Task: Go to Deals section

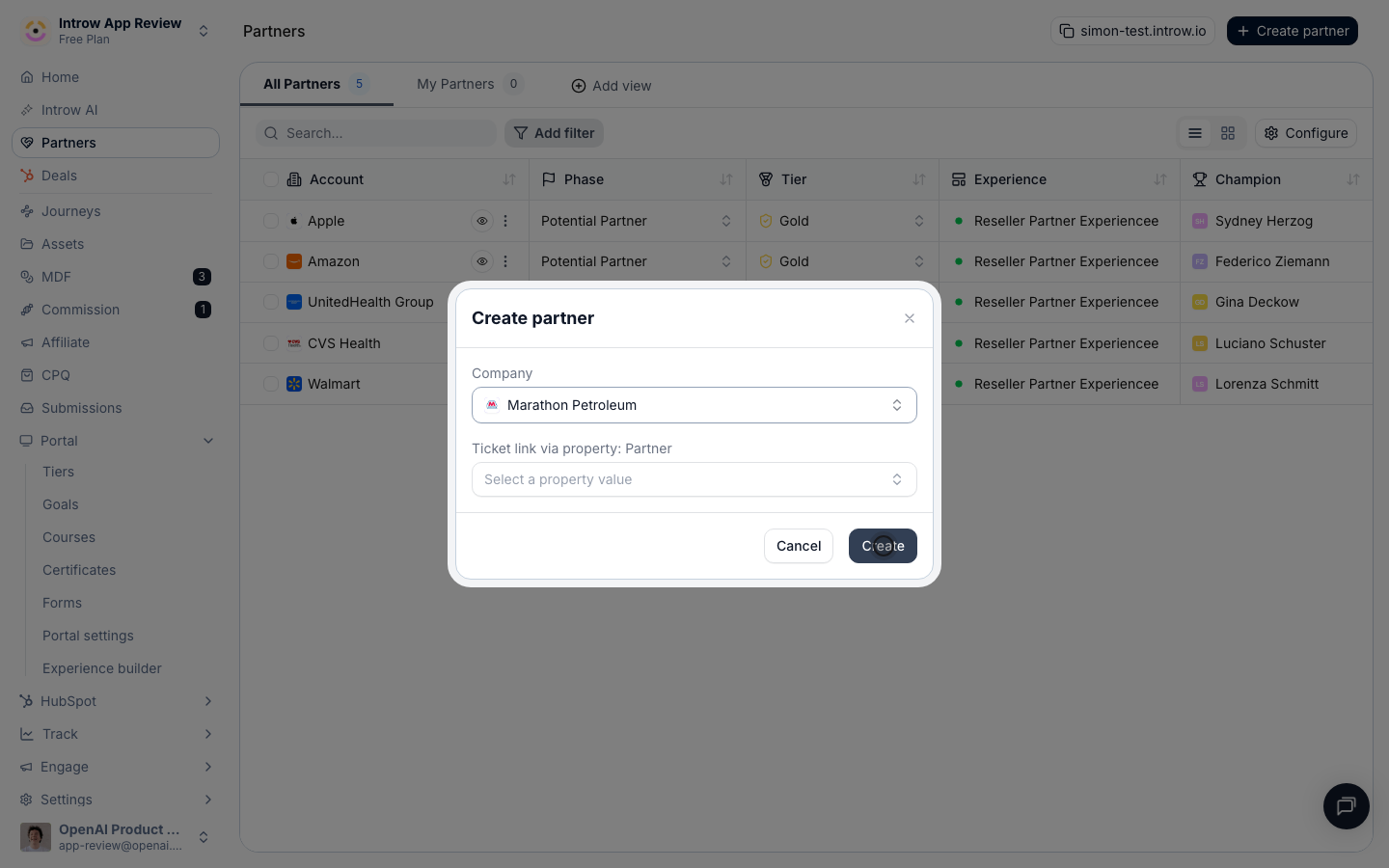Action: tap(116, 176)
